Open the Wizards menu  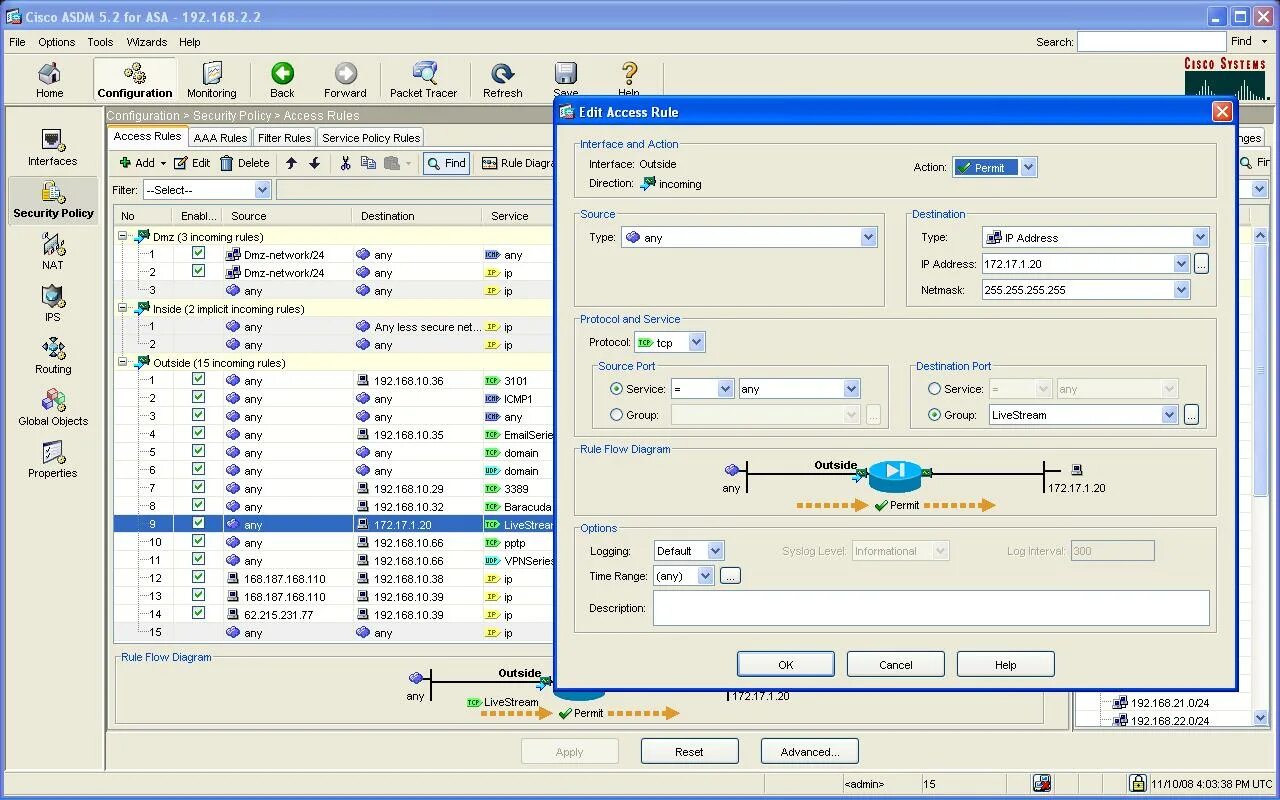tap(146, 42)
